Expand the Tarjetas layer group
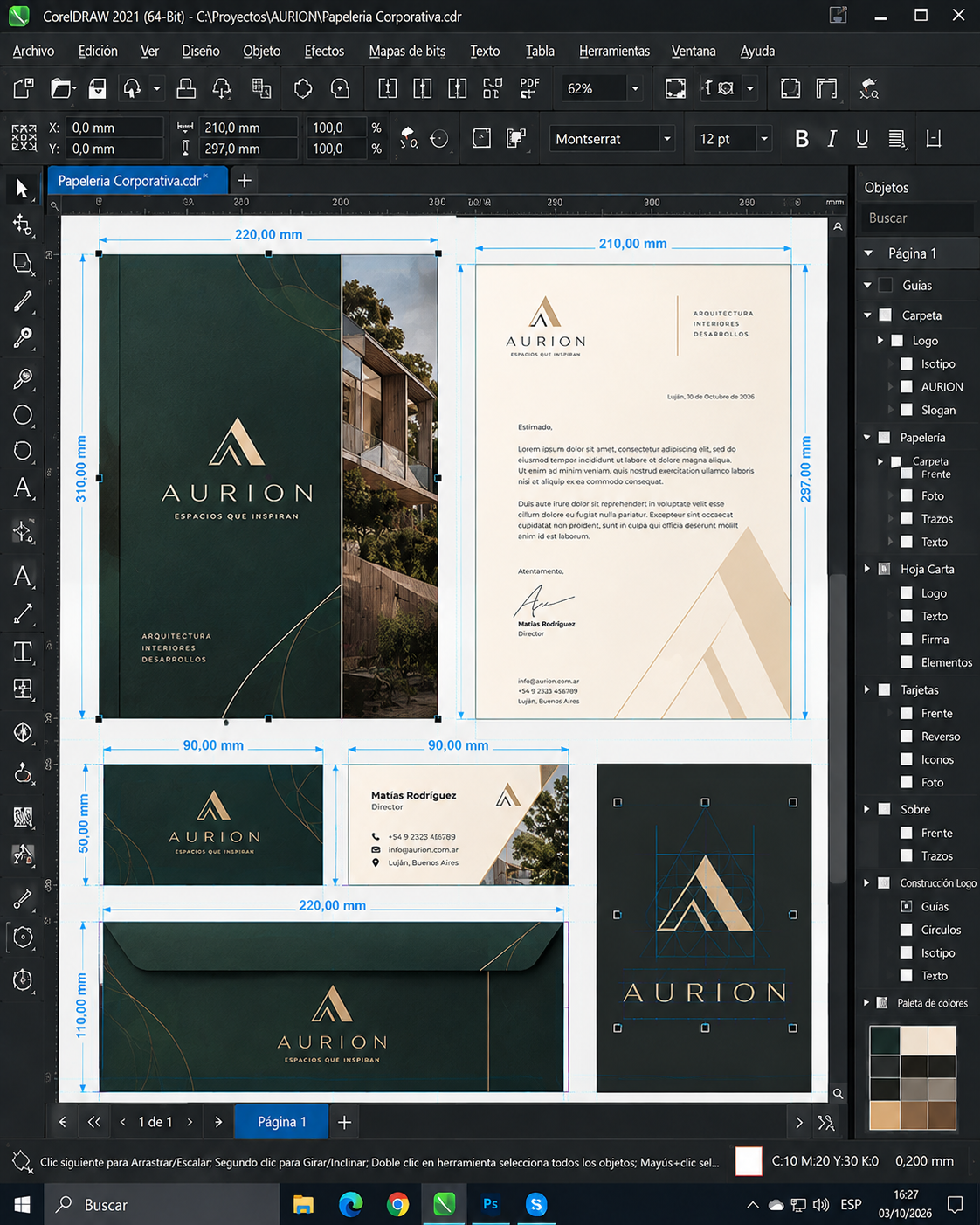 pyautogui.click(x=866, y=689)
